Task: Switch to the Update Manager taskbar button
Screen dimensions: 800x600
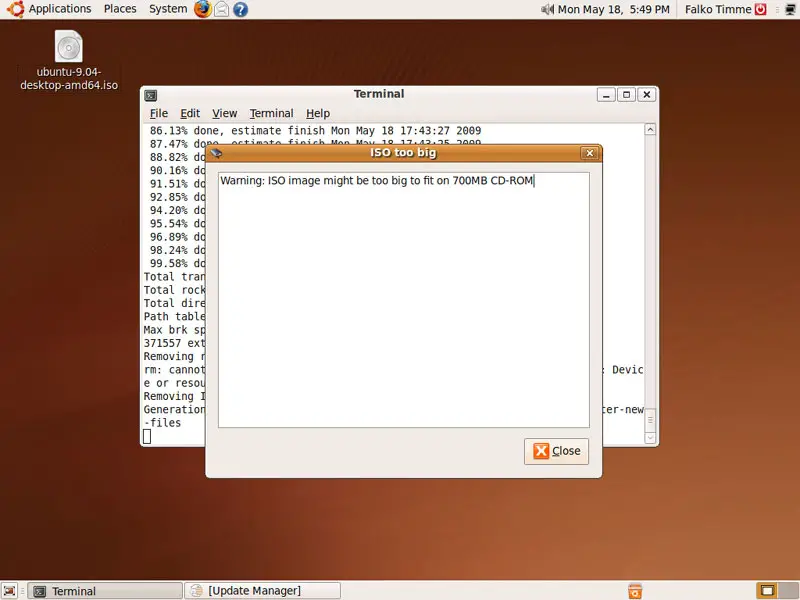Action: (262, 591)
